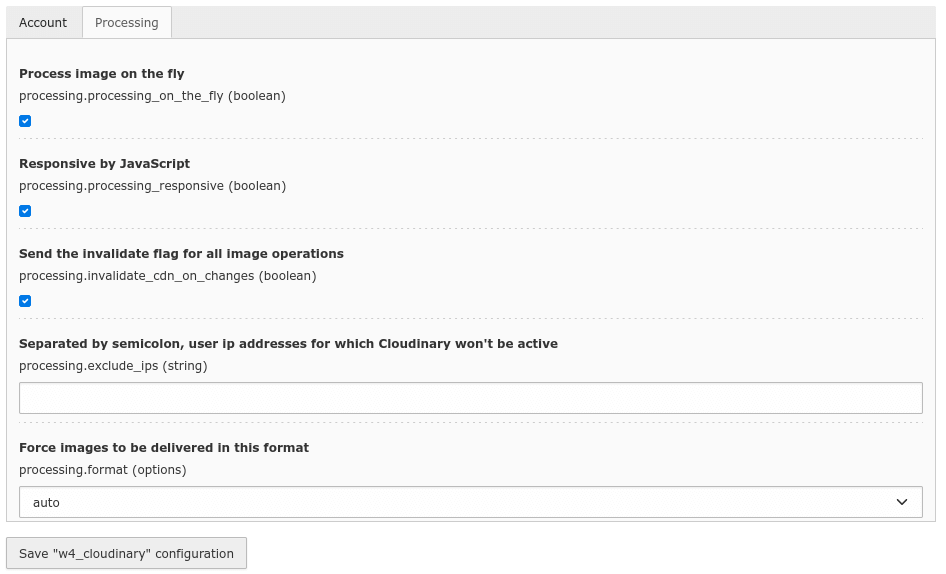Uncheck Process image on the fly checkbox
Screen dimensions: 946x574
(x=25, y=121)
